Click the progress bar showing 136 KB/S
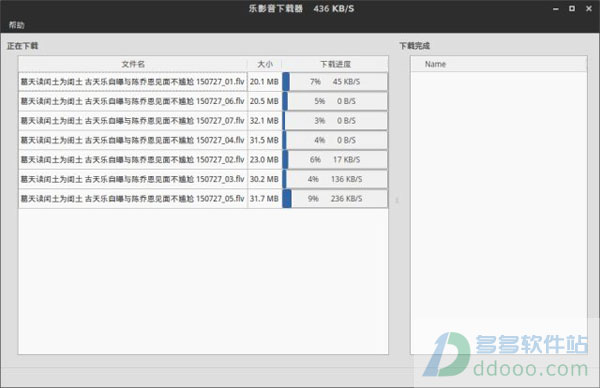Image resolution: width=600 pixels, height=388 pixels. pyautogui.click(x=335, y=179)
